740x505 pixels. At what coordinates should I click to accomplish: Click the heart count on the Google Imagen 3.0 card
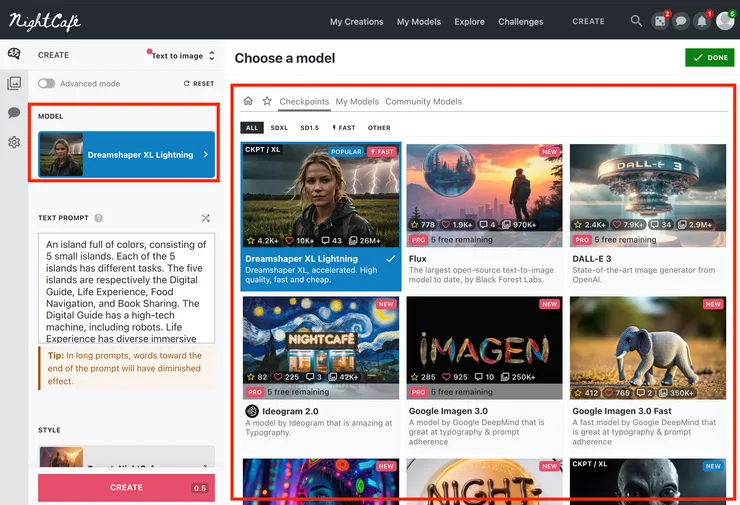[455, 377]
